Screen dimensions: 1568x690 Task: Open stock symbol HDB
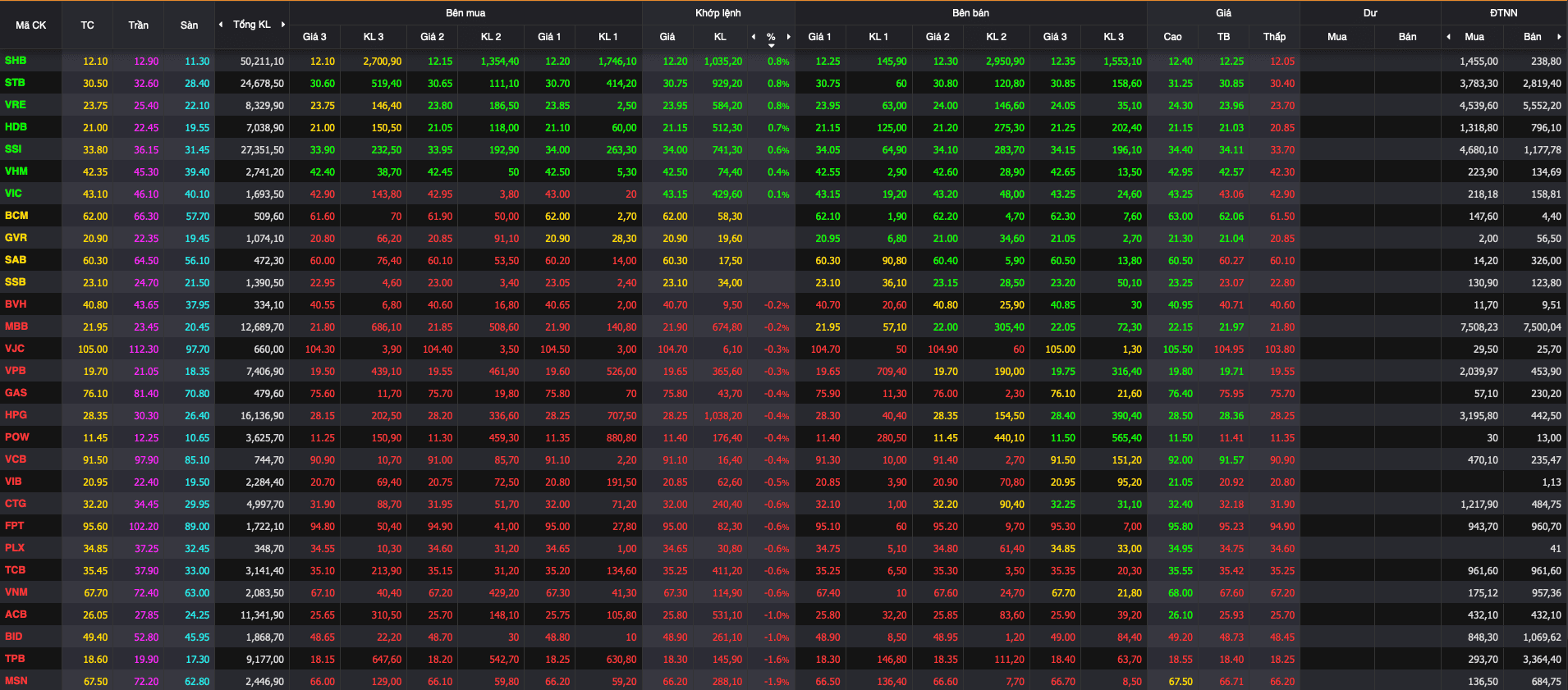(x=16, y=127)
